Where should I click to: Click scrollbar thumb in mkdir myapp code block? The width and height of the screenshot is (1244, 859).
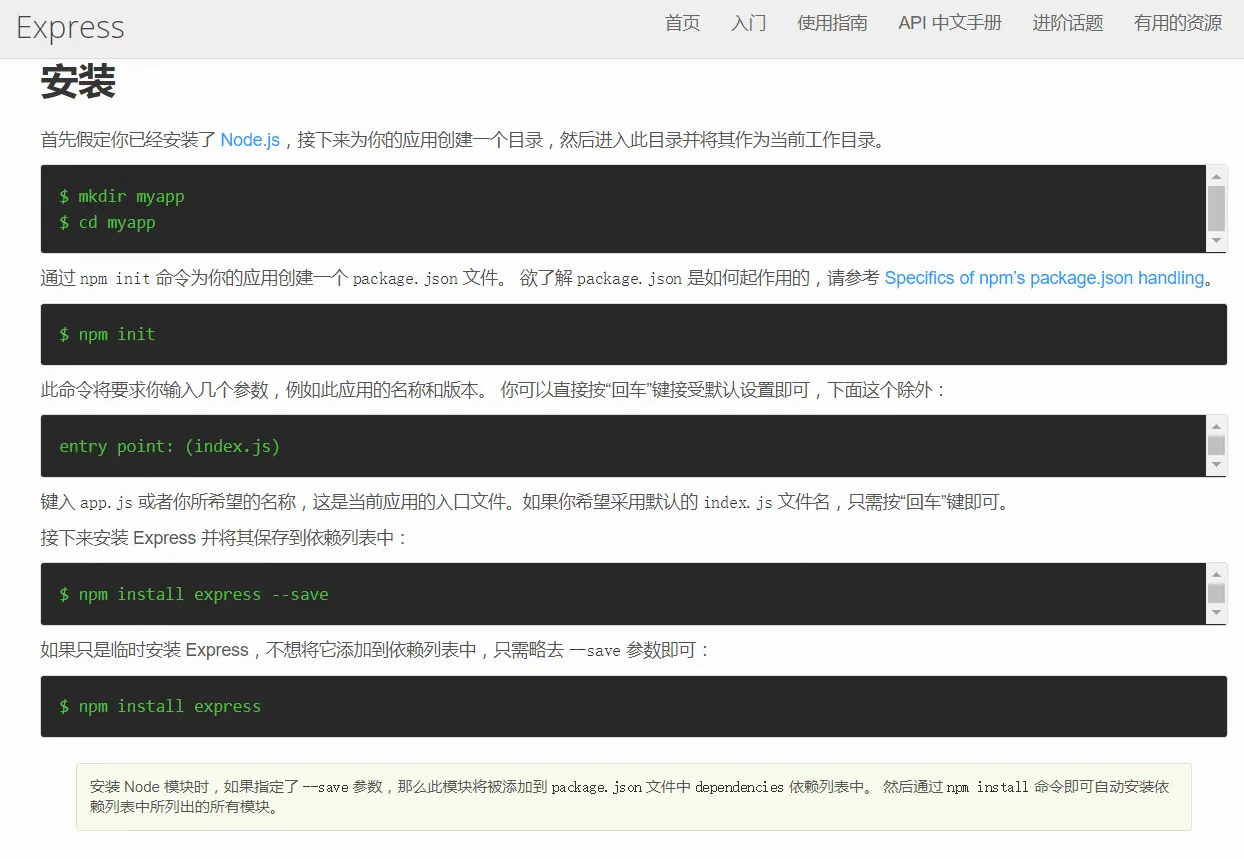(1217, 208)
